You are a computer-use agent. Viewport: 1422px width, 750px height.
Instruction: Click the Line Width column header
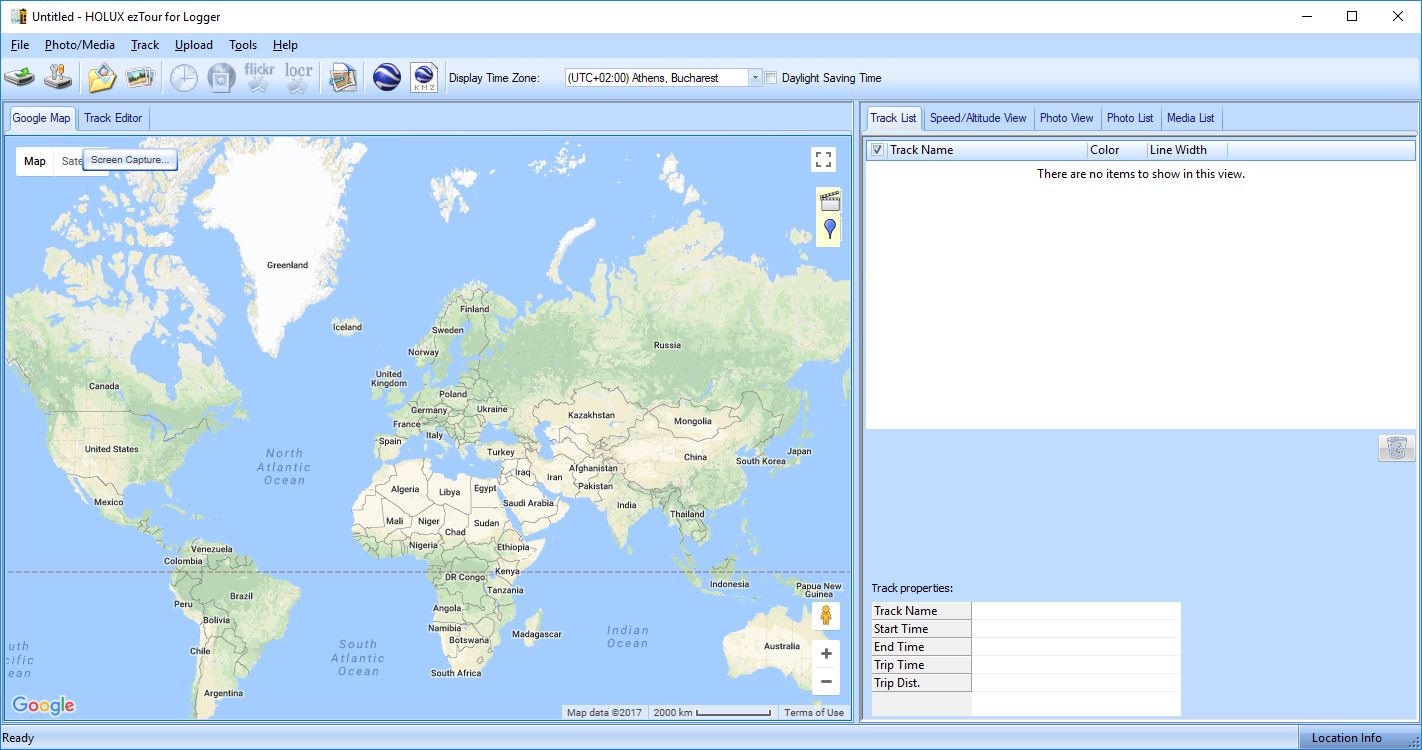1186,150
